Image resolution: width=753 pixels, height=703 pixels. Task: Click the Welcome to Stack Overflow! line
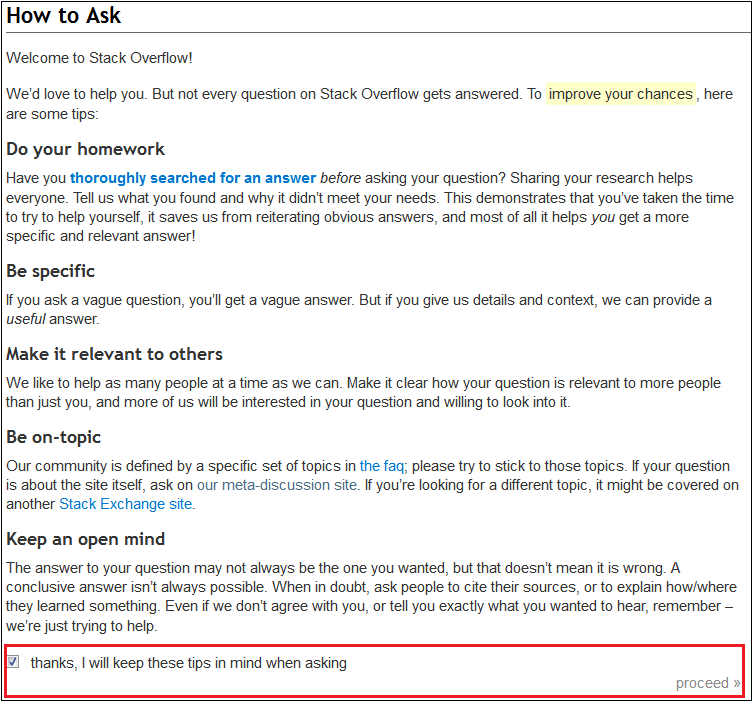[x=99, y=58]
